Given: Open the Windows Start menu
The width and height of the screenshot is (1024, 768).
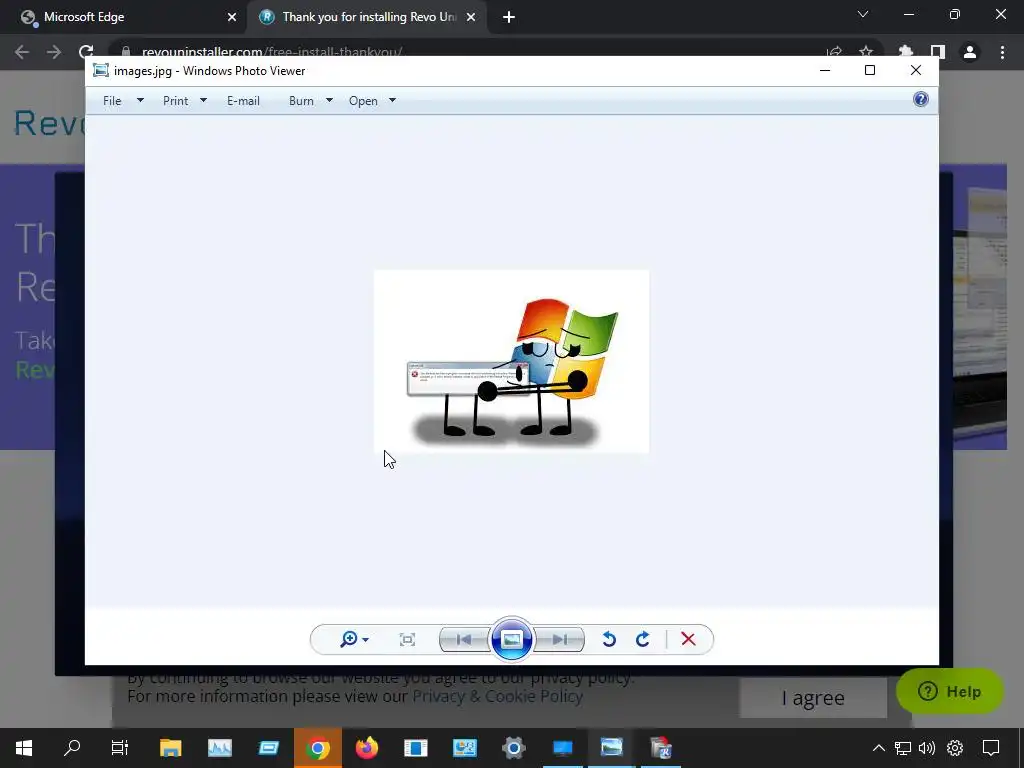Looking at the screenshot, I should coord(24,748).
